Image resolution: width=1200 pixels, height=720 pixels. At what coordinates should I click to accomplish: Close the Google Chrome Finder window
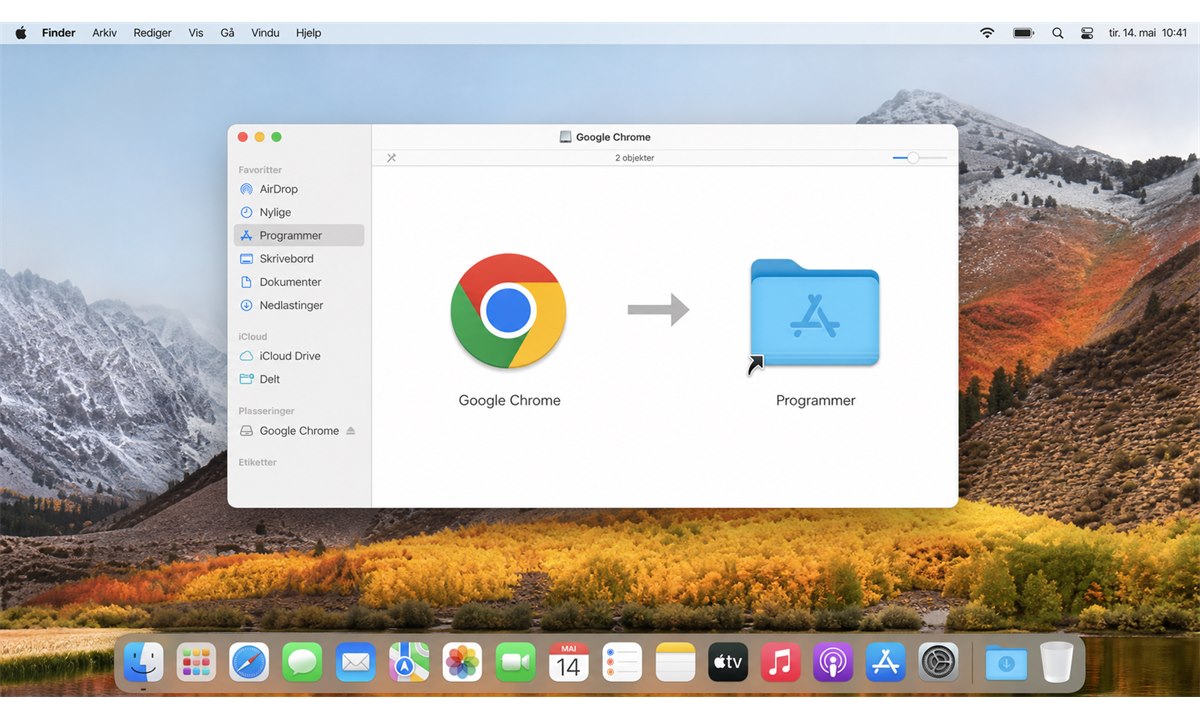(x=243, y=137)
